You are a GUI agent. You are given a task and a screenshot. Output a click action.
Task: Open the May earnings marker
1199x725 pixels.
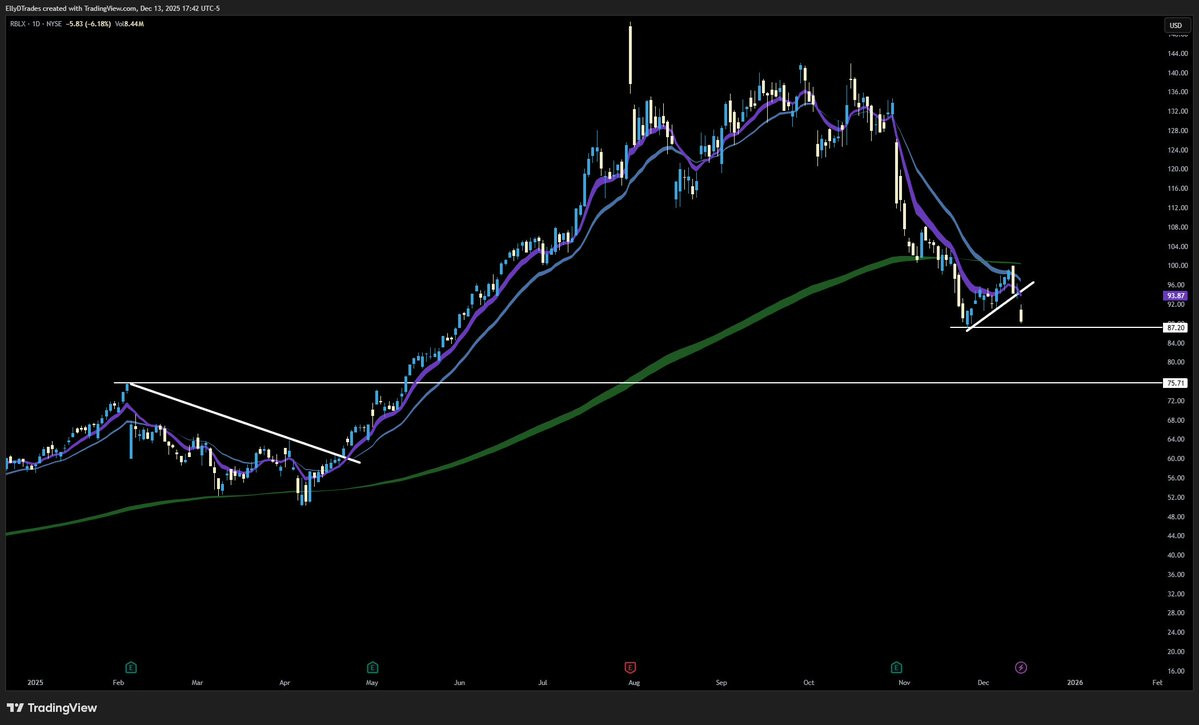pos(372,668)
